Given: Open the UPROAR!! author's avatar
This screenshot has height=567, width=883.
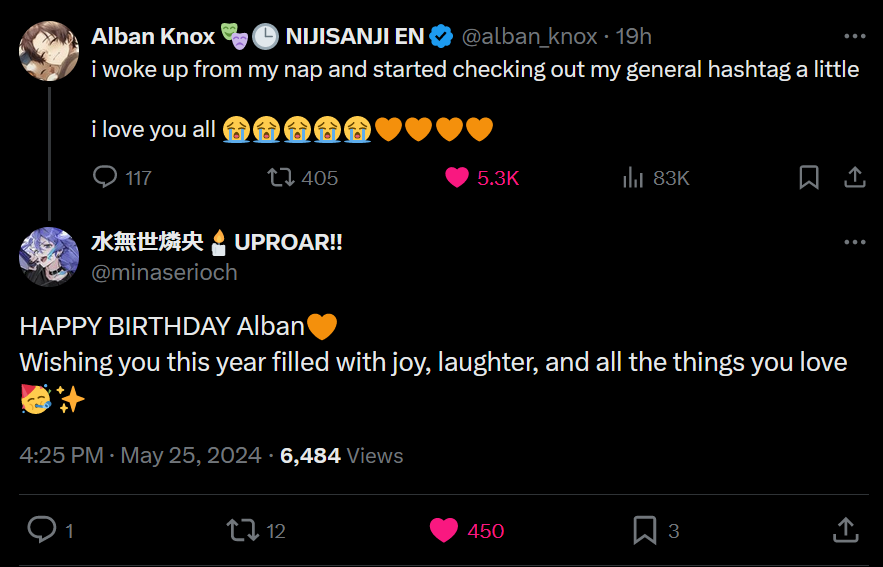Looking at the screenshot, I should (x=49, y=257).
